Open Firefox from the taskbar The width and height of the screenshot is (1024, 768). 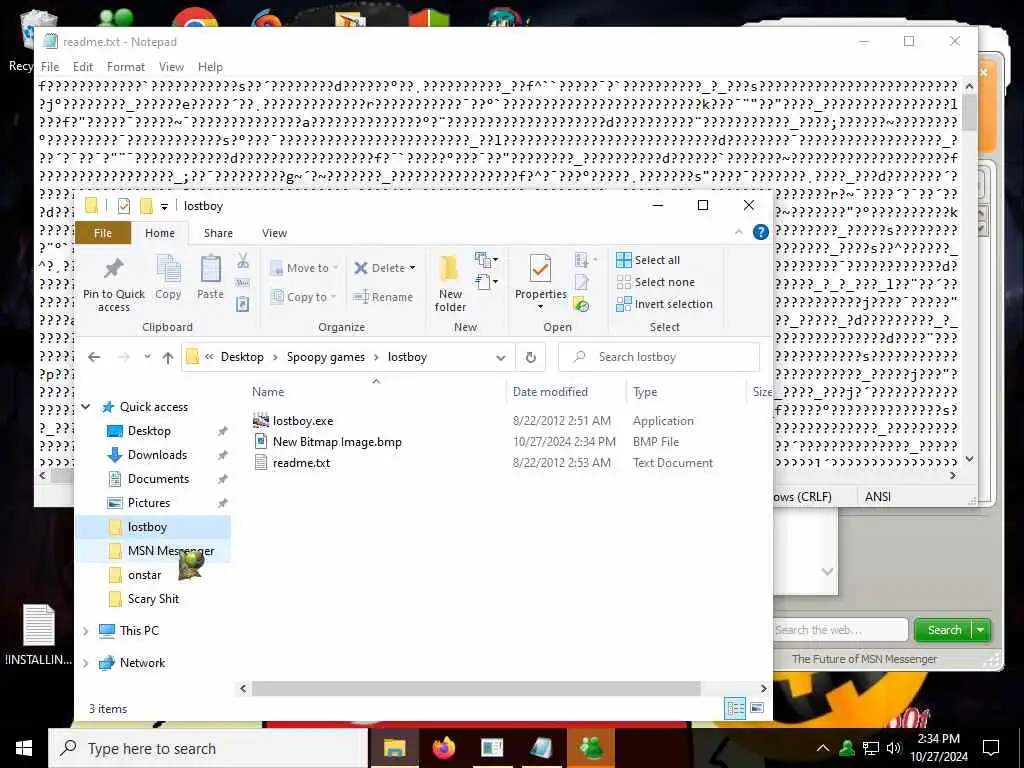443,748
